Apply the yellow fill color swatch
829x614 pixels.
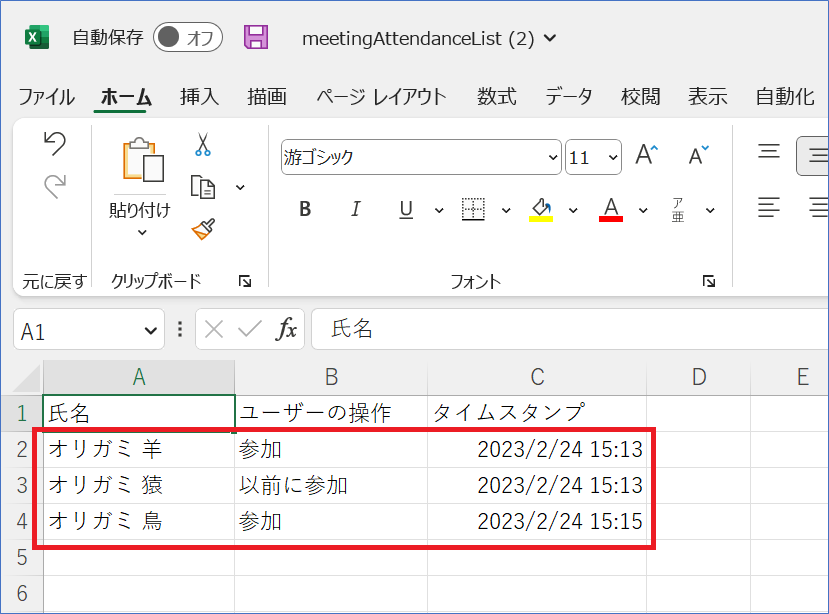coord(541,209)
